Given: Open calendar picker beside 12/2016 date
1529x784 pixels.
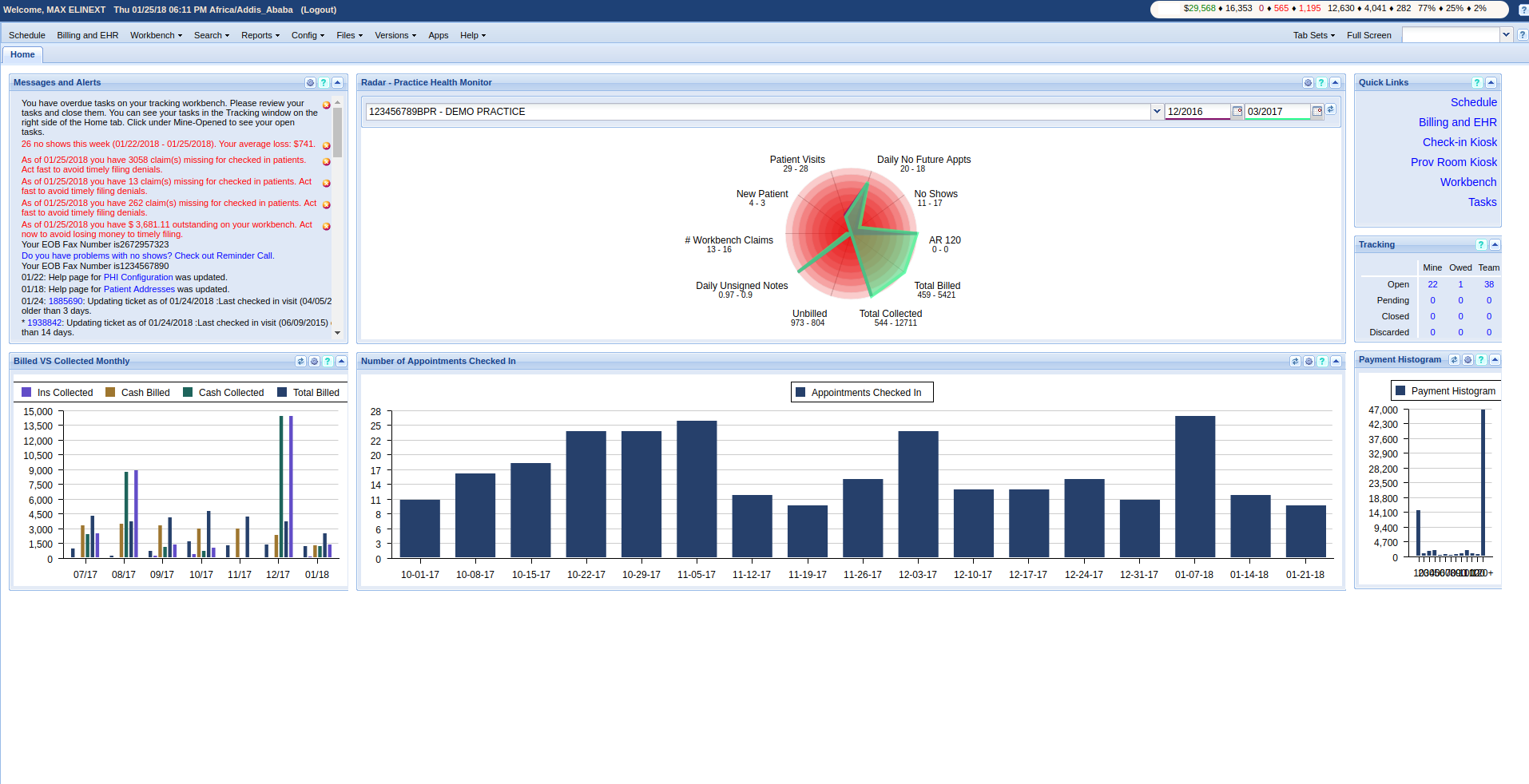Looking at the screenshot, I should click(1237, 112).
